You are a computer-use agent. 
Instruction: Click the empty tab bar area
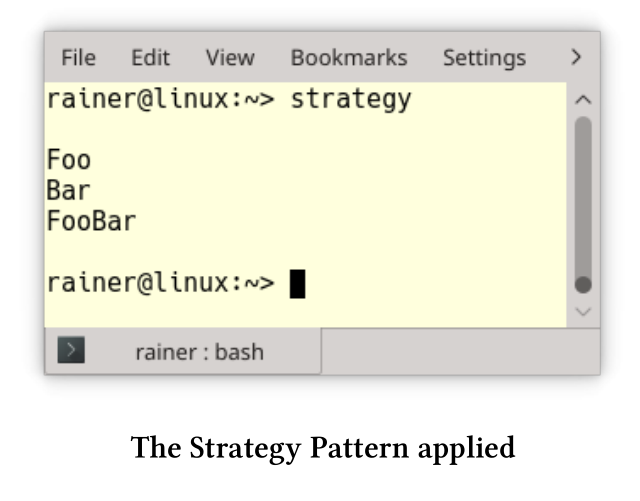[460, 351]
